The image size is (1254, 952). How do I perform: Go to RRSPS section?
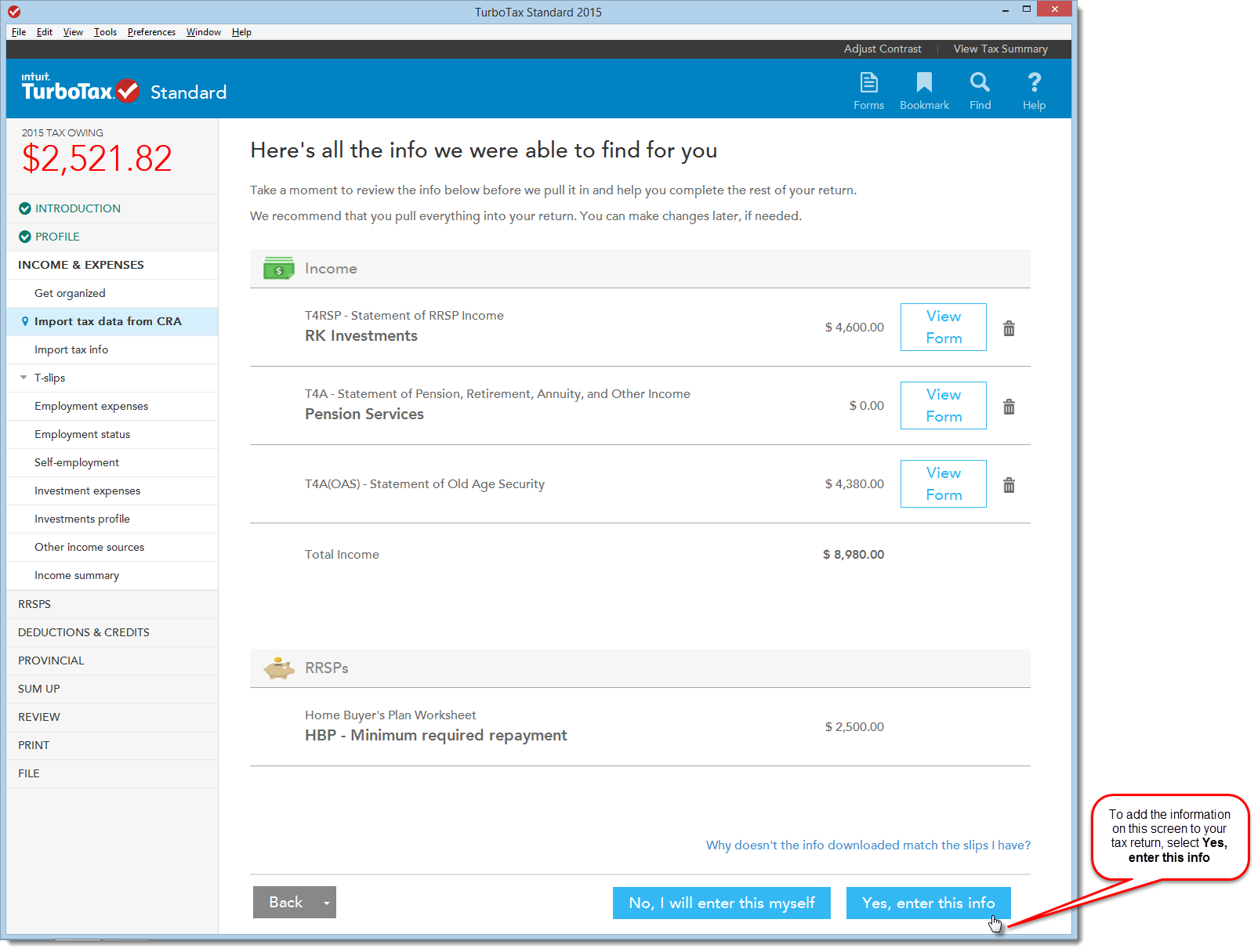click(112, 604)
